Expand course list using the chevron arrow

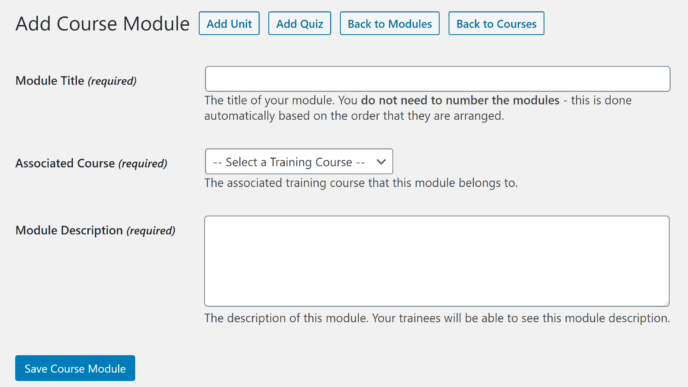381,162
